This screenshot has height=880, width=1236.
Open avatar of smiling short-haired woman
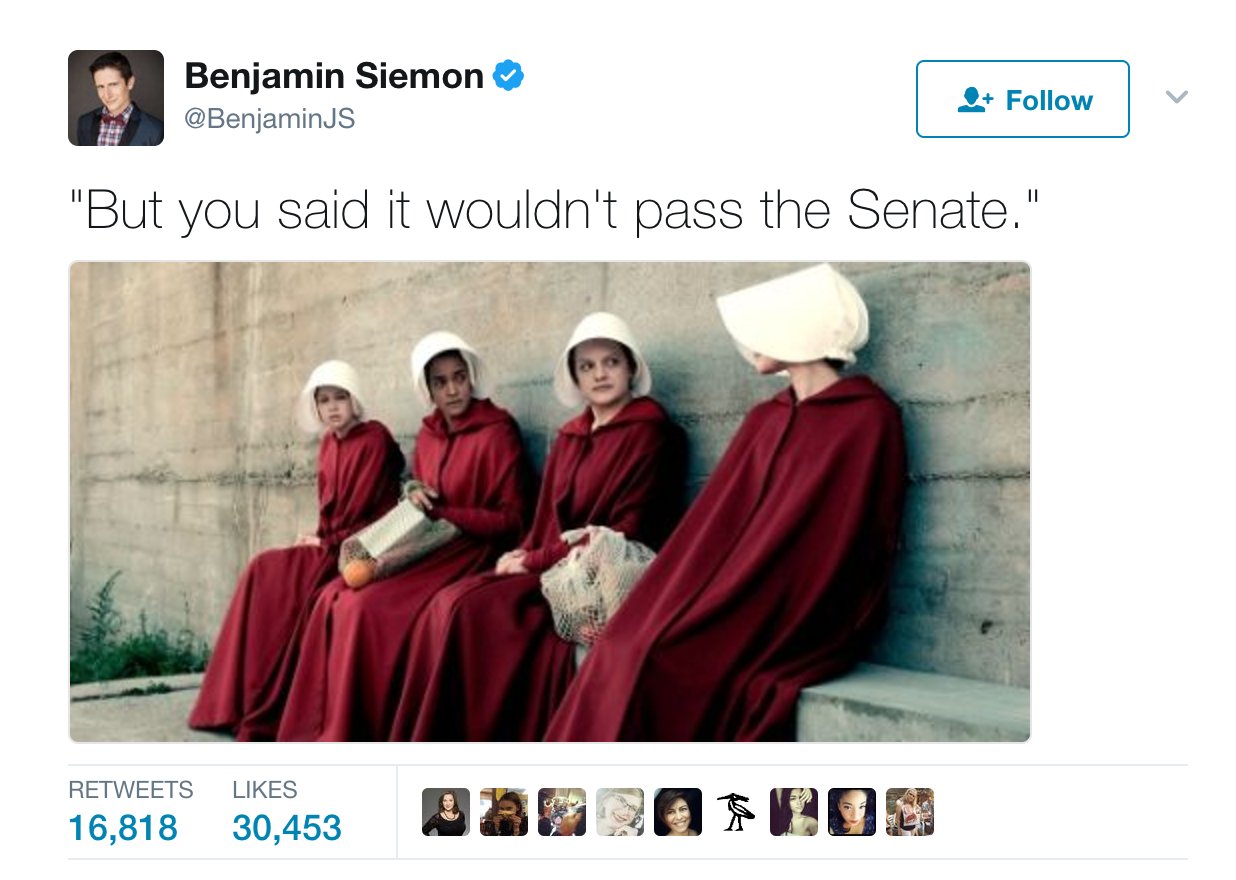click(x=678, y=812)
